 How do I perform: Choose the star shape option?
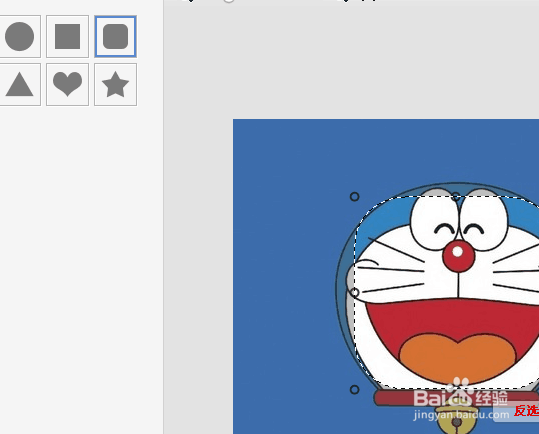[x=116, y=85]
